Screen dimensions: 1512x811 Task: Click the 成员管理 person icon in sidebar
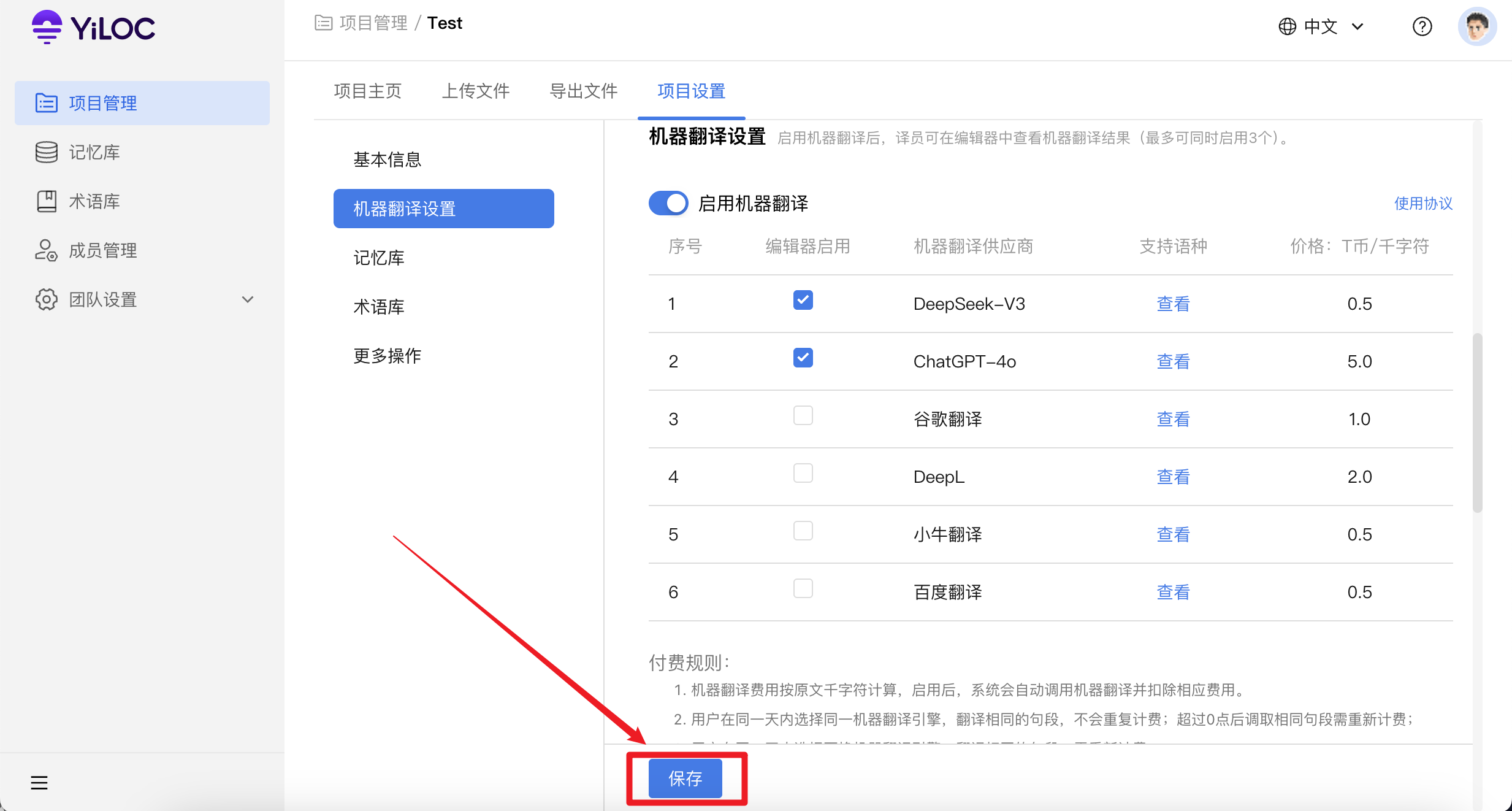(47, 250)
